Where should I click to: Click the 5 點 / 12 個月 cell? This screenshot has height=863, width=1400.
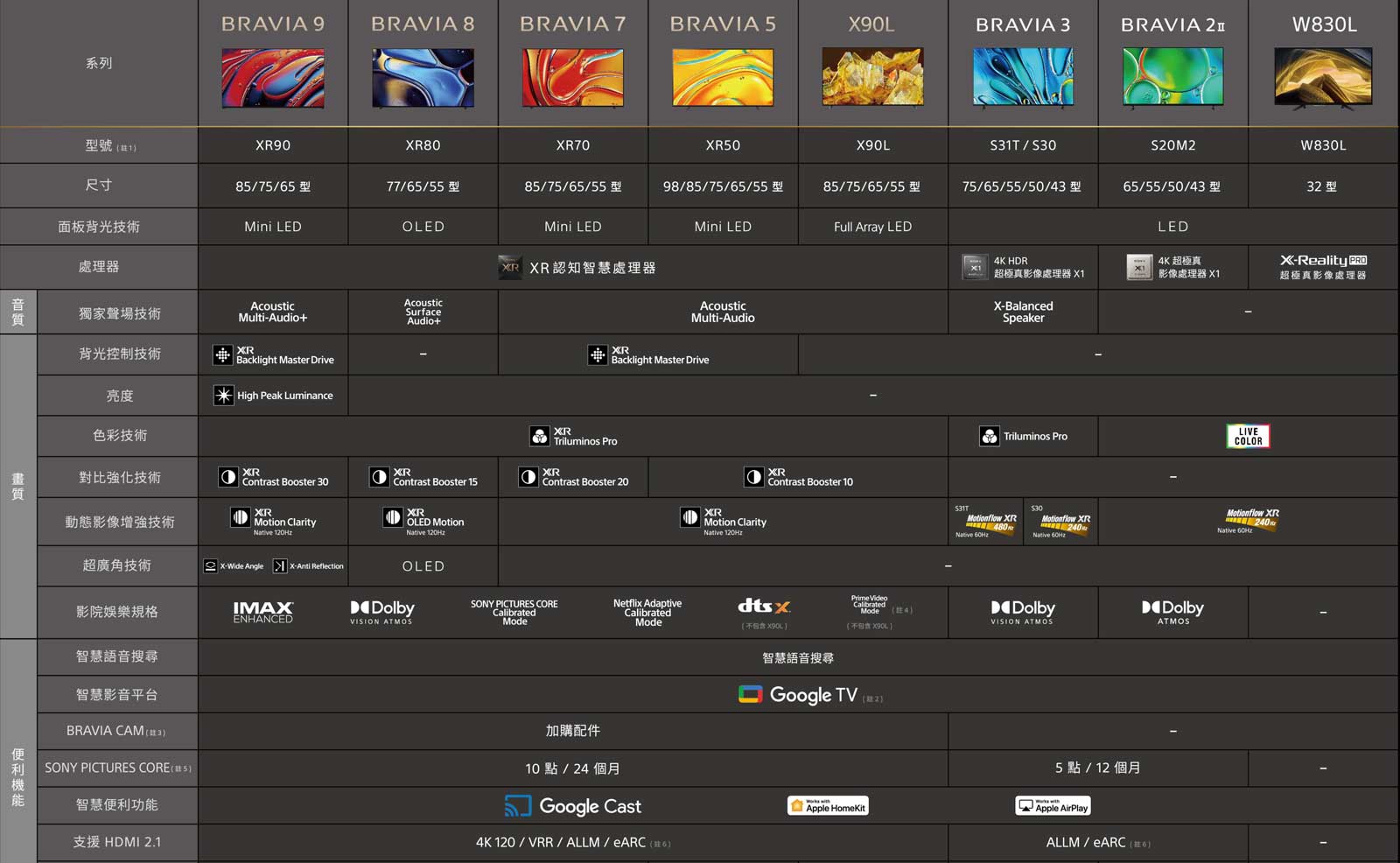pyautogui.click(x=1098, y=768)
